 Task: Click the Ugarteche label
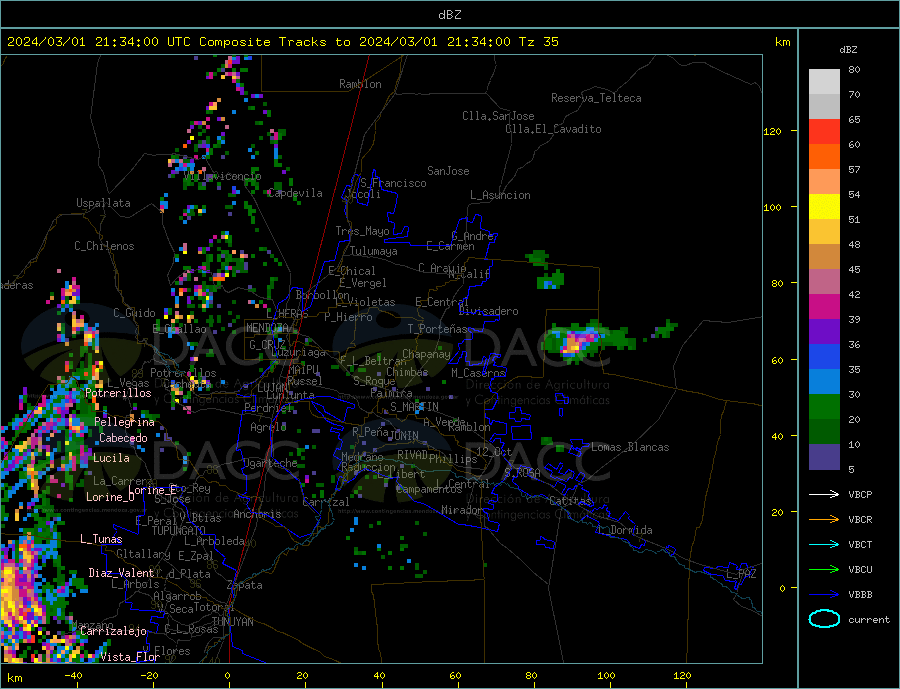click(270, 463)
